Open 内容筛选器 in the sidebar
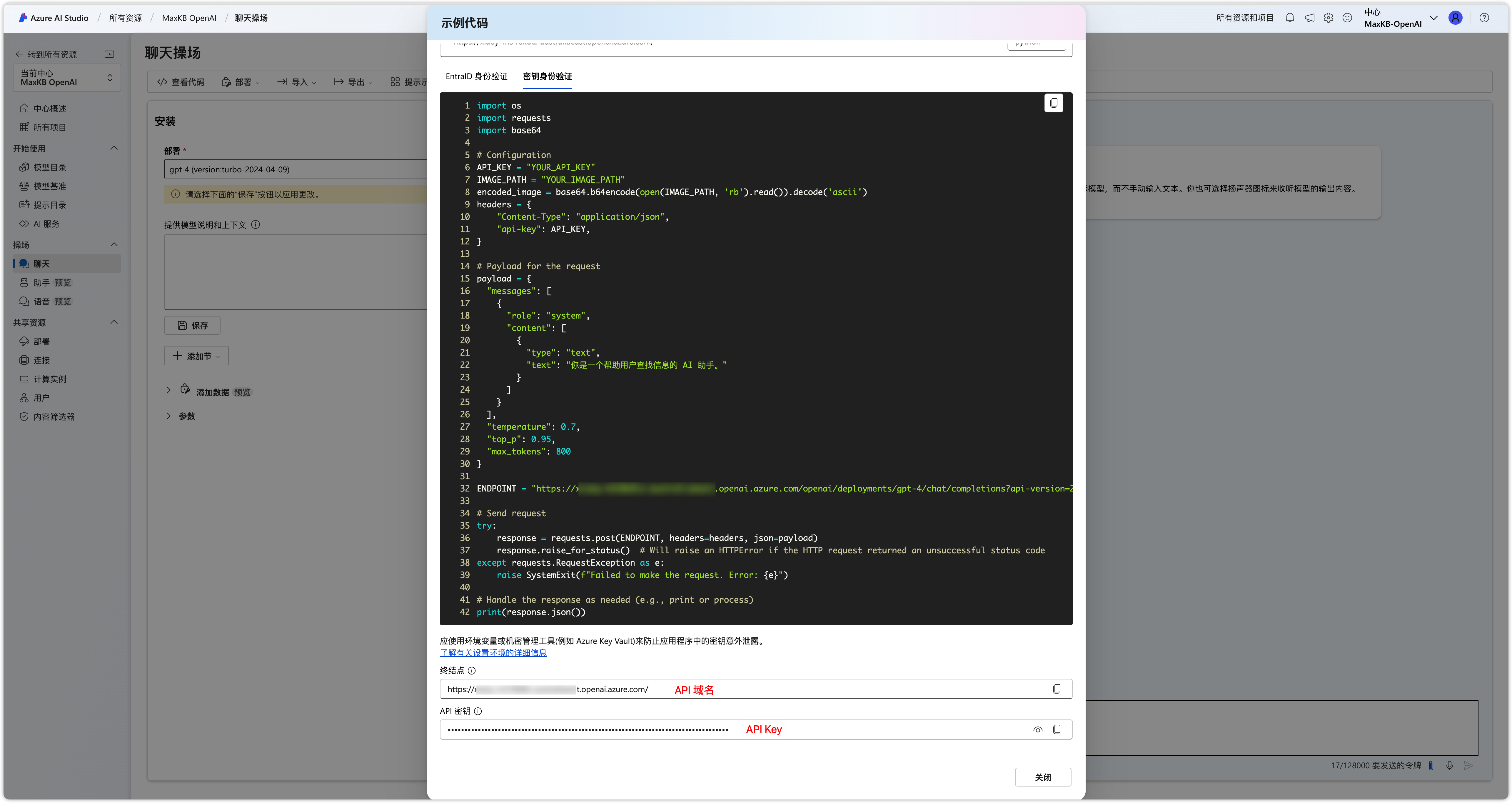The width and height of the screenshot is (1512, 803). pos(54,417)
